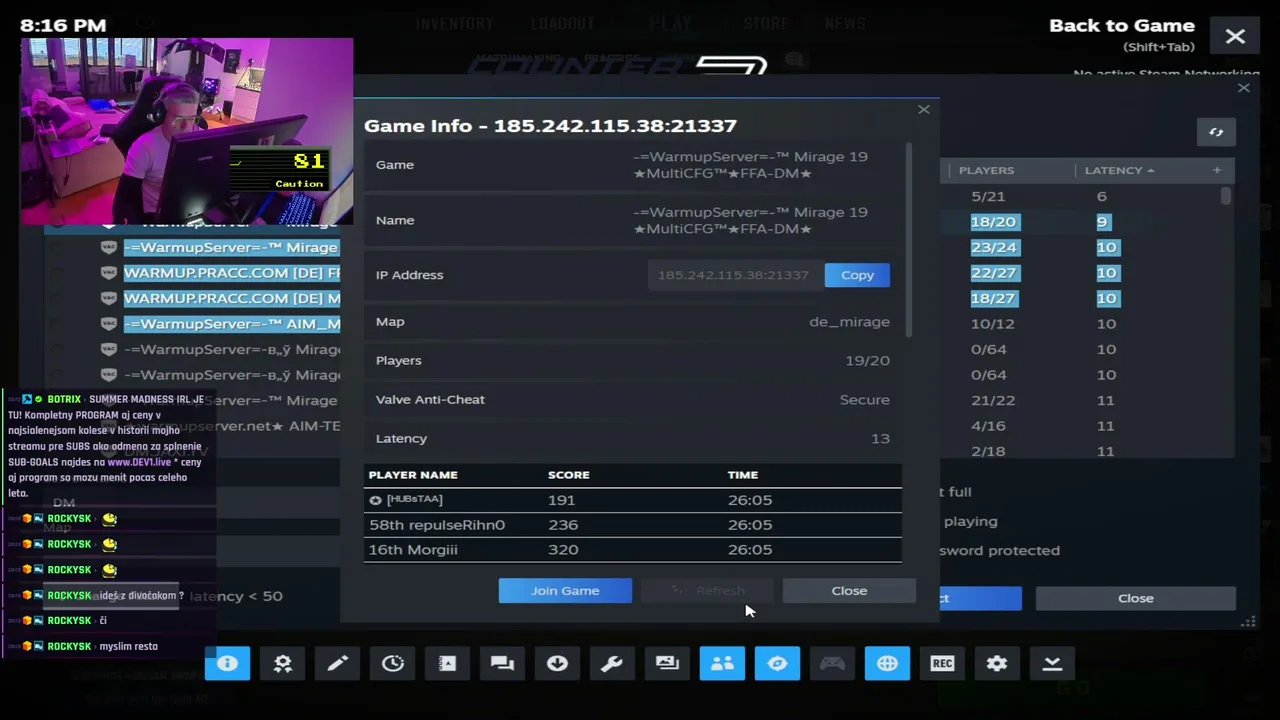Open STORE tab in game menu
1280x720 pixels.
point(766,24)
